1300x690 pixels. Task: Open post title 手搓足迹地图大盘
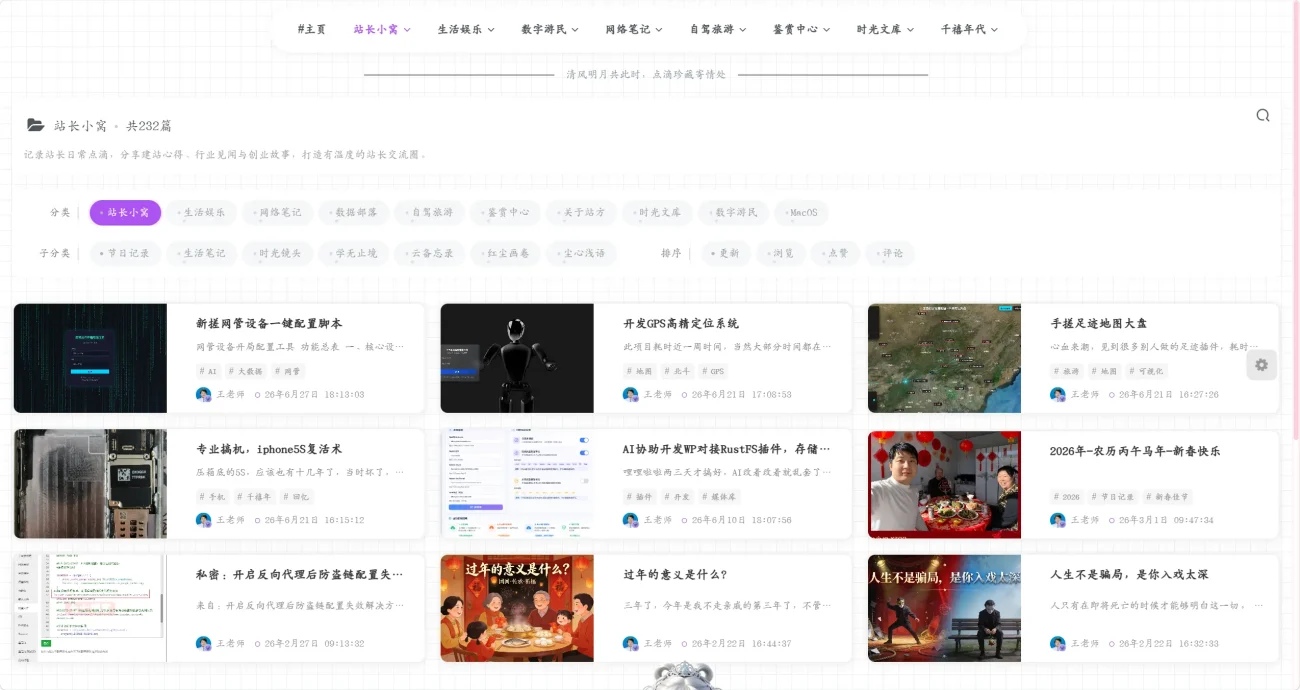(1098, 324)
